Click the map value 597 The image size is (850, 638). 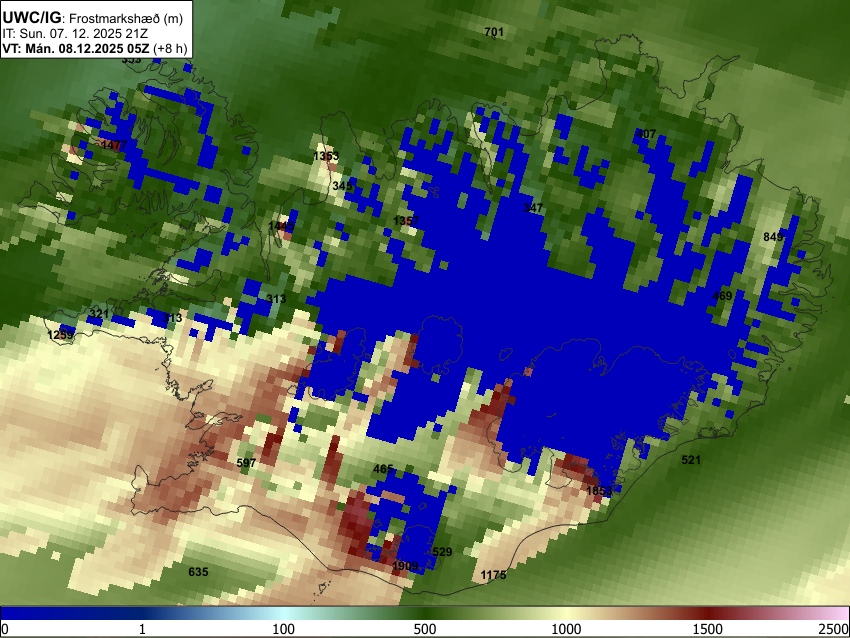tap(246, 462)
